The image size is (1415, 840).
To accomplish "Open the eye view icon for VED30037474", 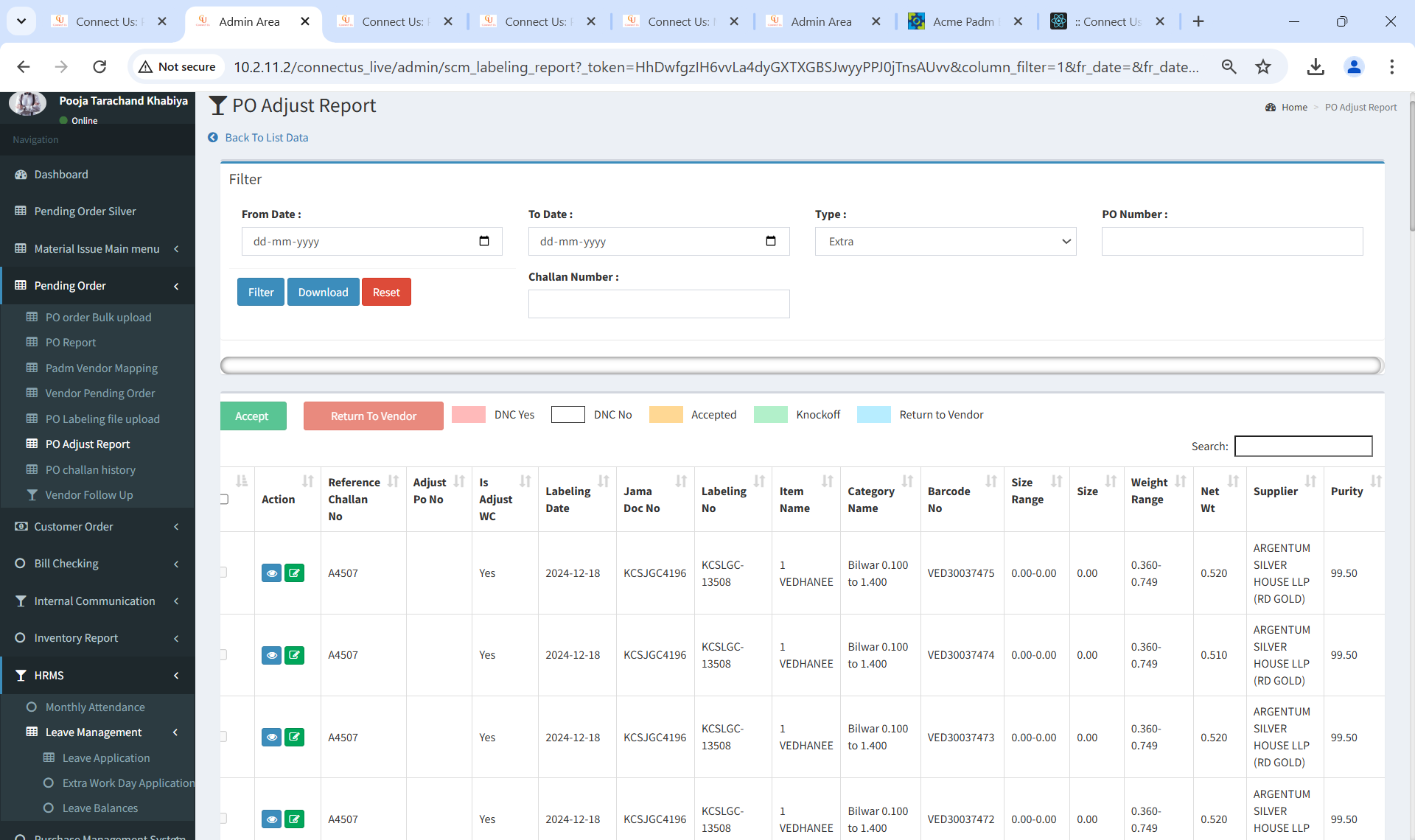I will coord(271,655).
